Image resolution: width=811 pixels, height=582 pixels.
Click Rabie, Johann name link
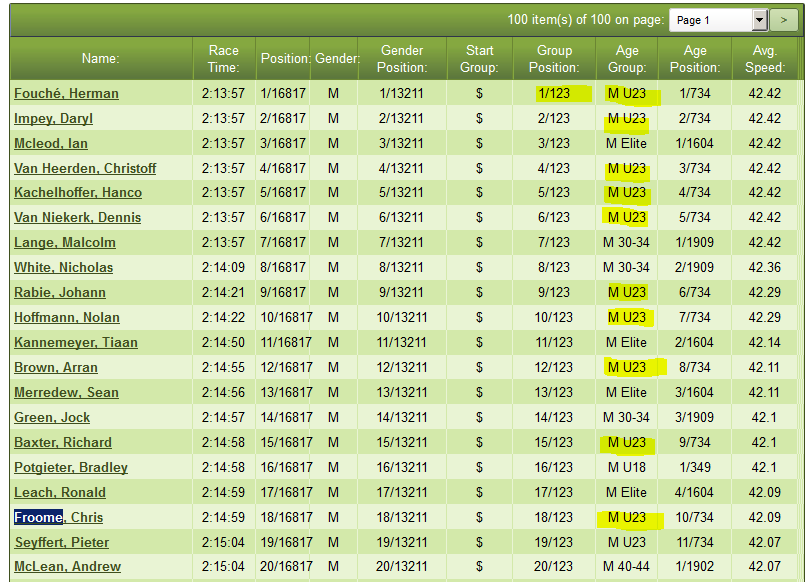(x=60, y=292)
